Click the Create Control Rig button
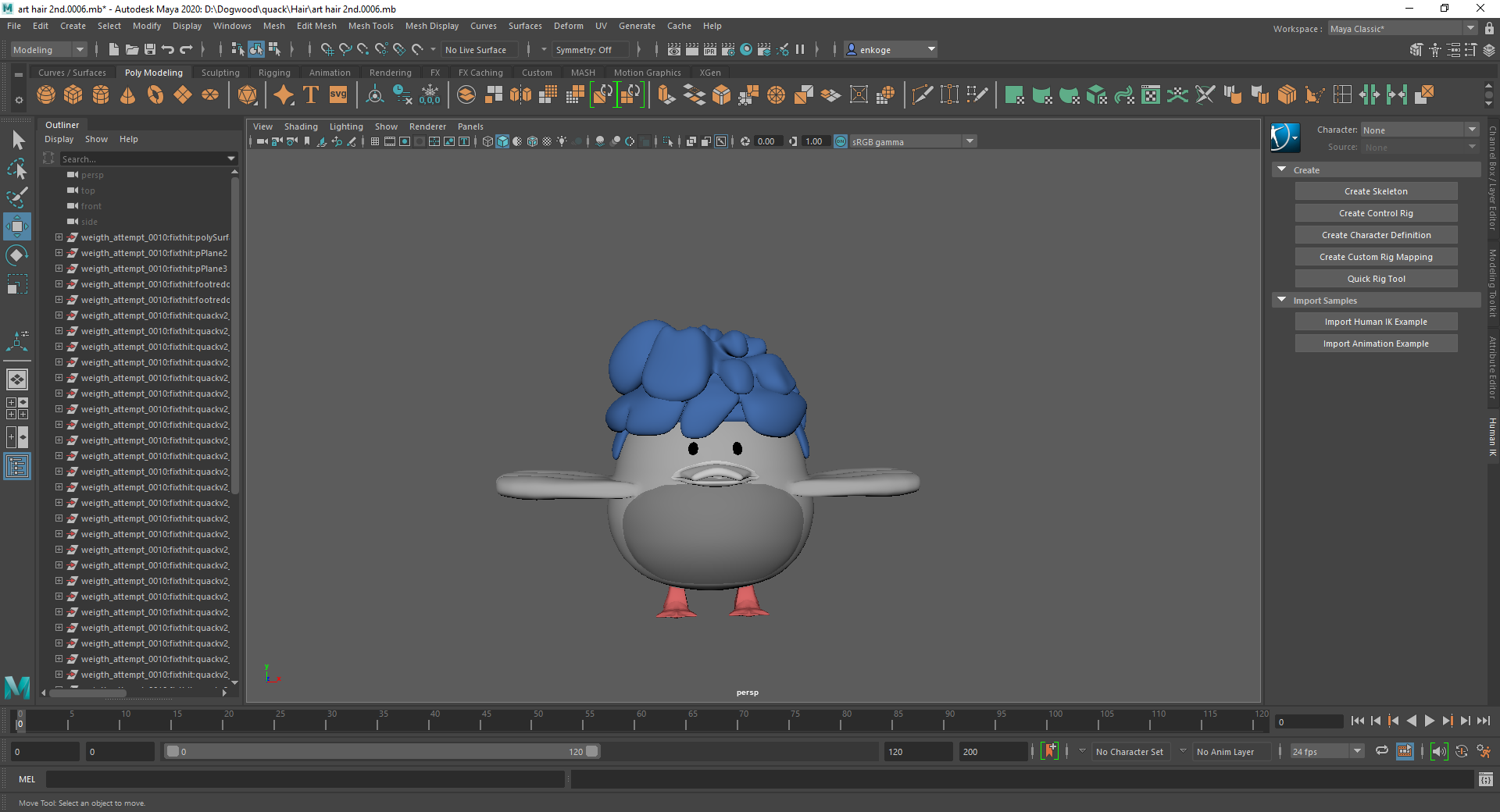Screen dimensions: 1500x812 pos(1376,213)
